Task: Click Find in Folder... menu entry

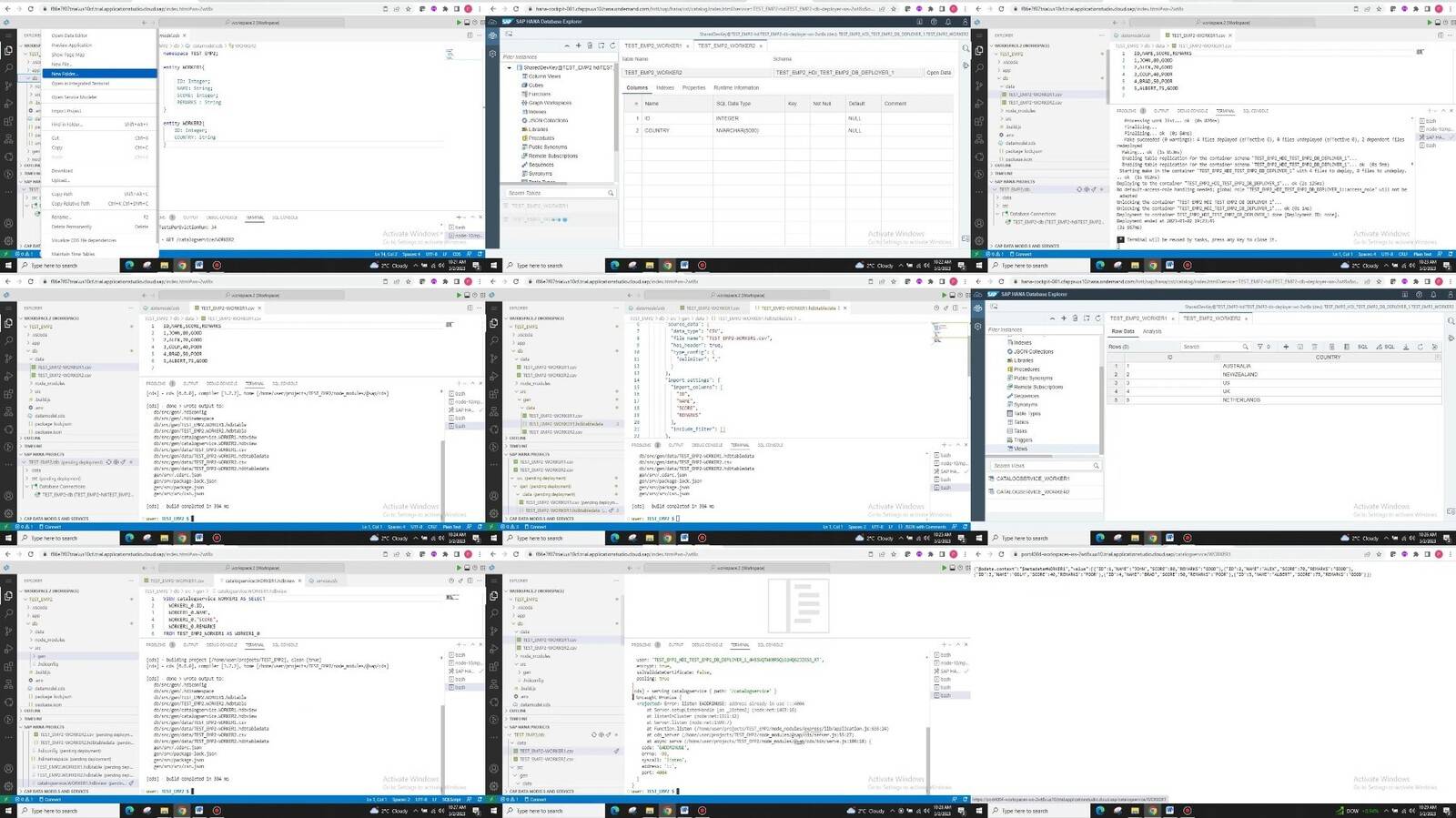Action: pyautogui.click(x=98, y=124)
